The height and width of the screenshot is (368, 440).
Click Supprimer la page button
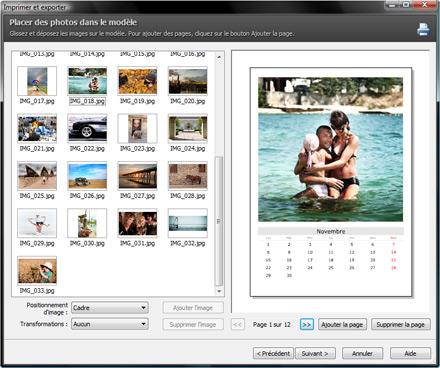point(401,324)
